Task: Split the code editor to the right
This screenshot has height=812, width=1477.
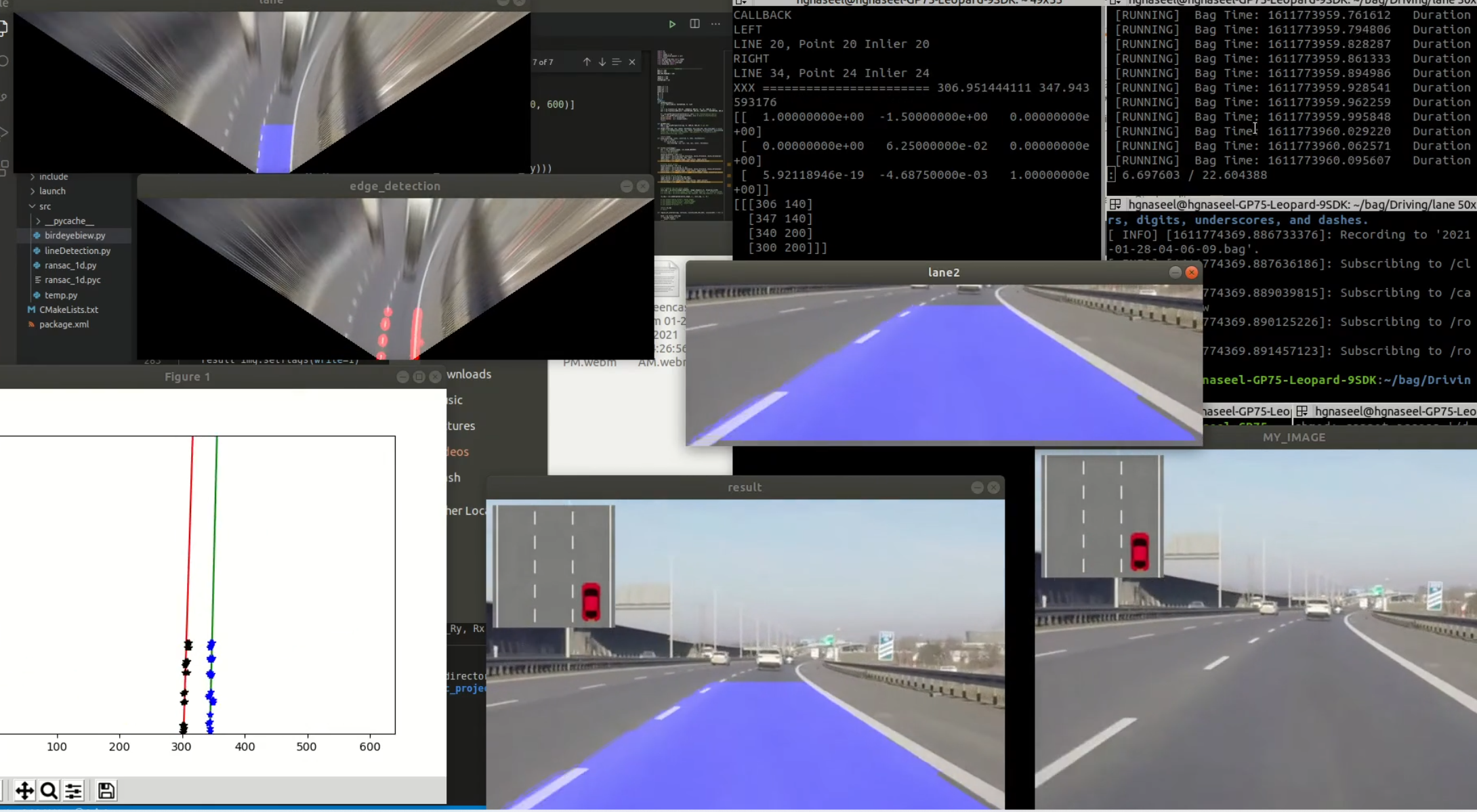Action: coord(694,24)
